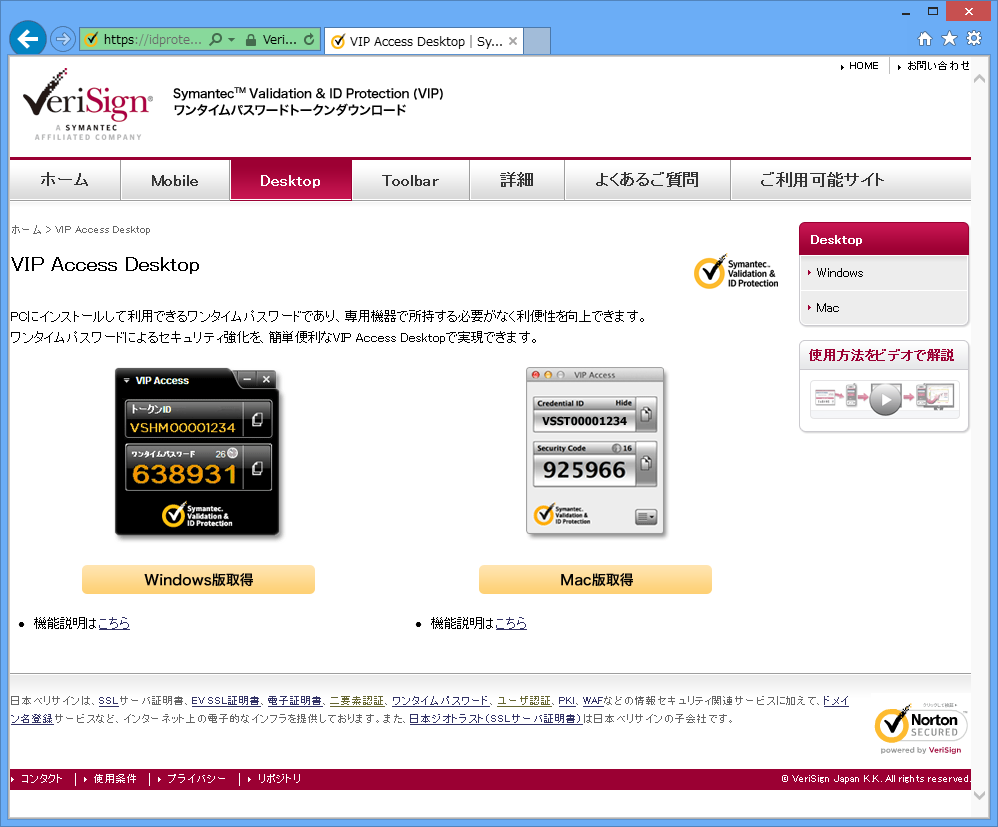Click copy icon beside 925966
This screenshot has height=827, width=998.
coord(646,463)
